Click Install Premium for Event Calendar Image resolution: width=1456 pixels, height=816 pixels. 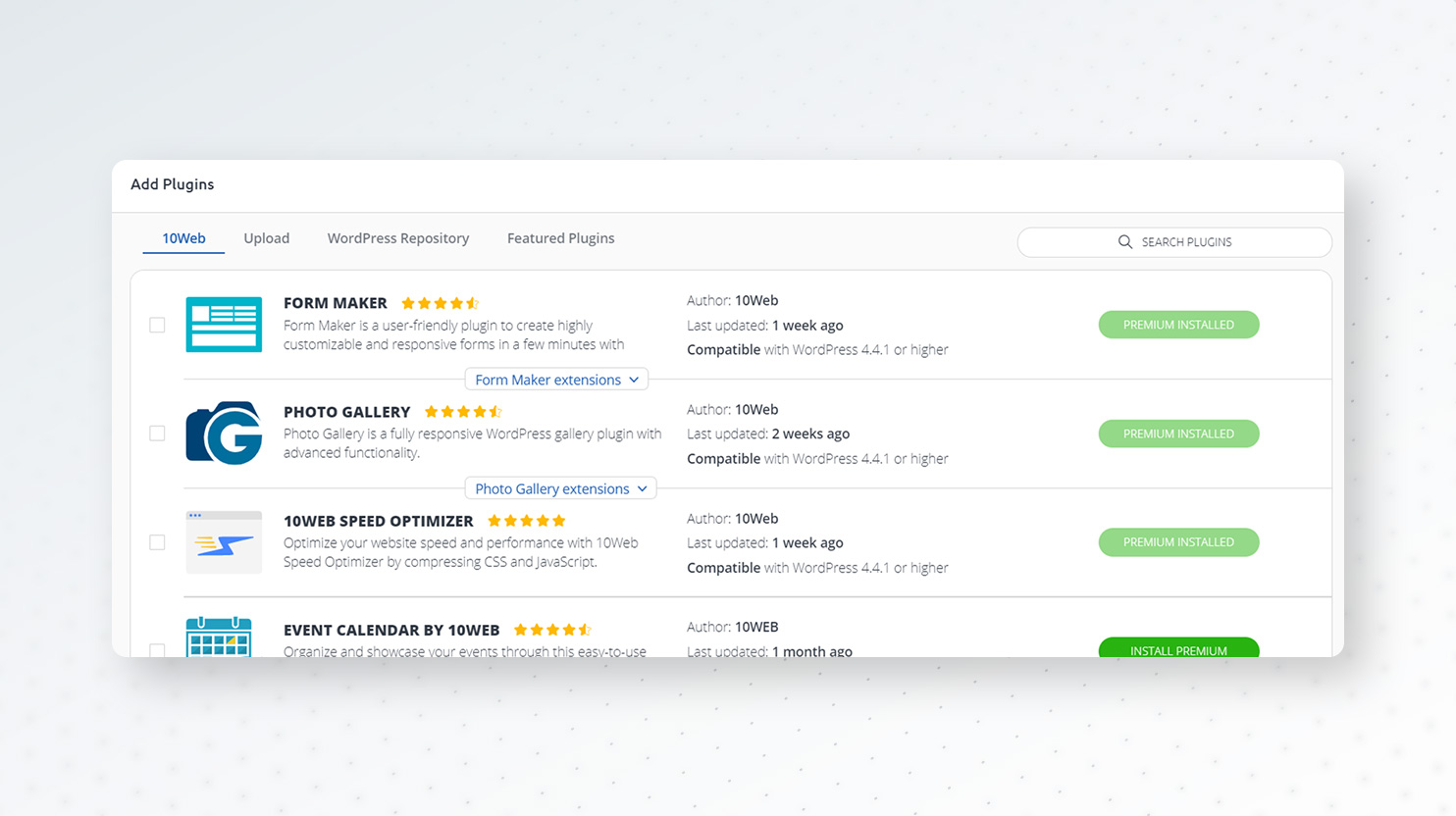(x=1178, y=647)
